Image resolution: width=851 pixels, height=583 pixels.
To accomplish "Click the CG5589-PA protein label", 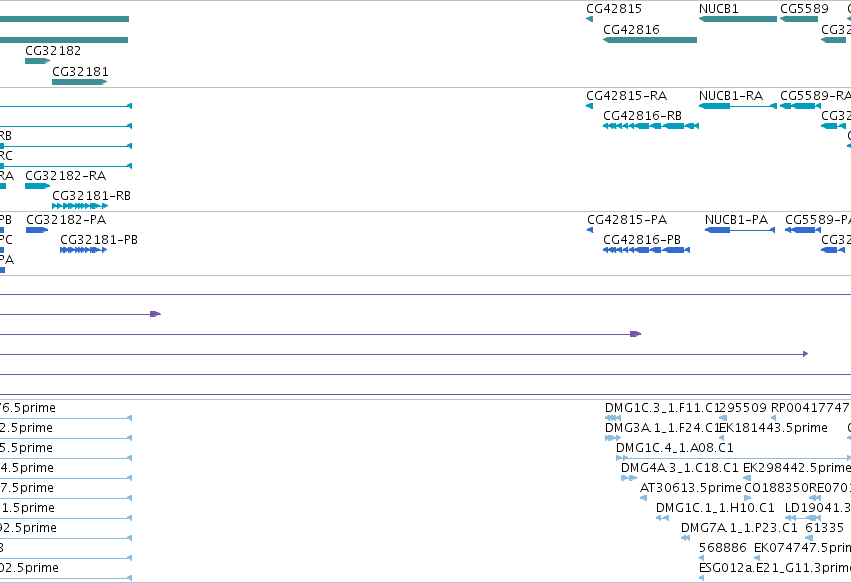I will [818, 219].
